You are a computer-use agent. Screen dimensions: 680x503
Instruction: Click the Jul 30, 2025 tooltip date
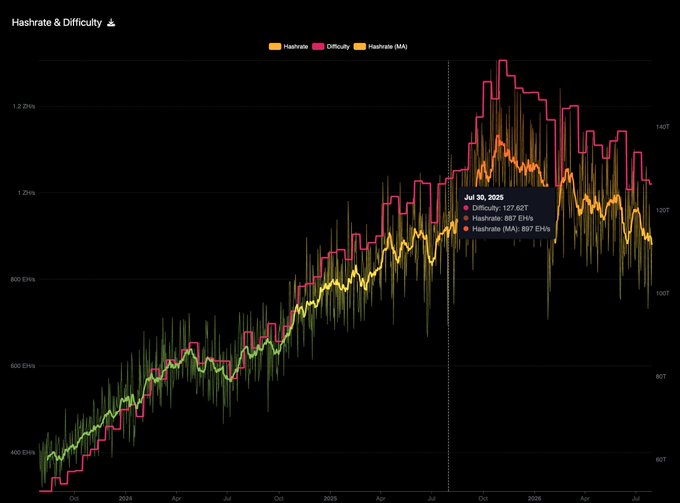pos(484,197)
